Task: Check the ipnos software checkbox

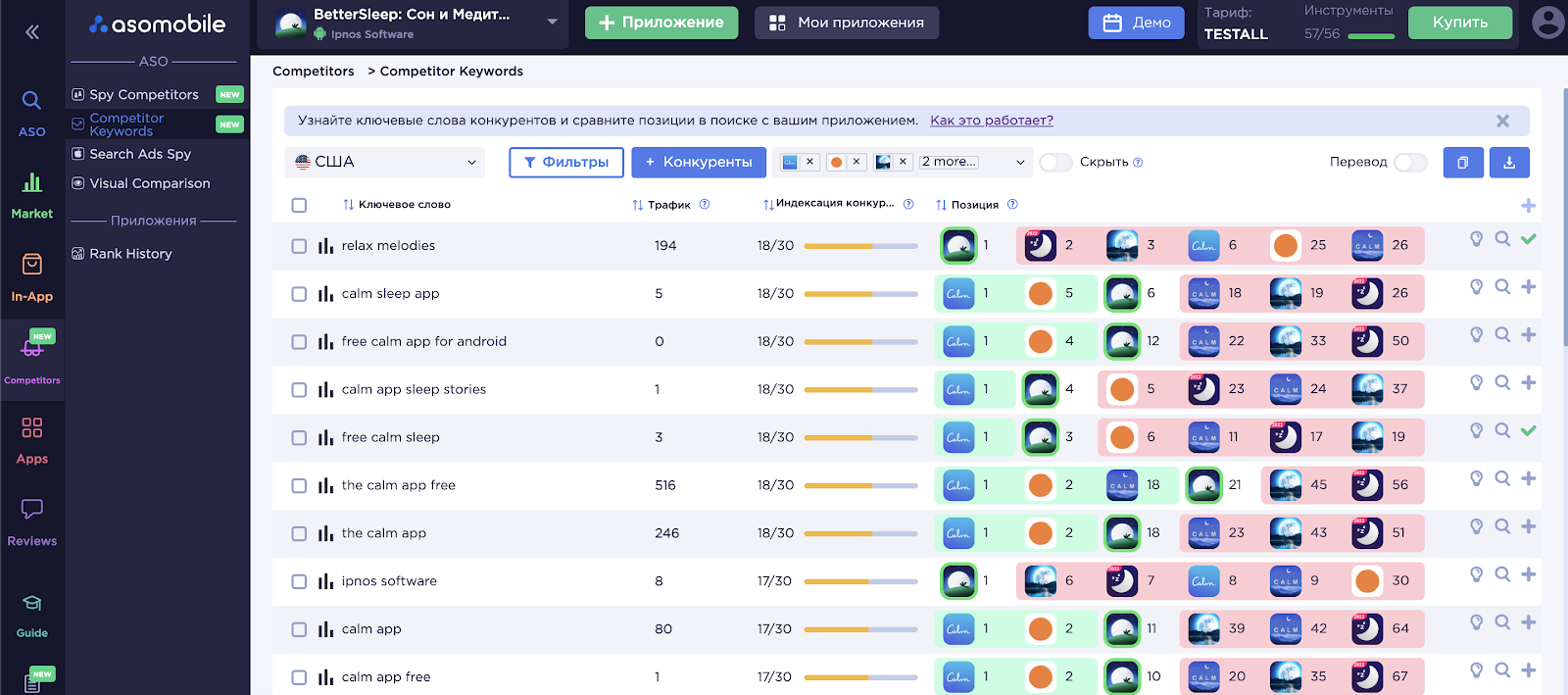Action: (x=299, y=581)
